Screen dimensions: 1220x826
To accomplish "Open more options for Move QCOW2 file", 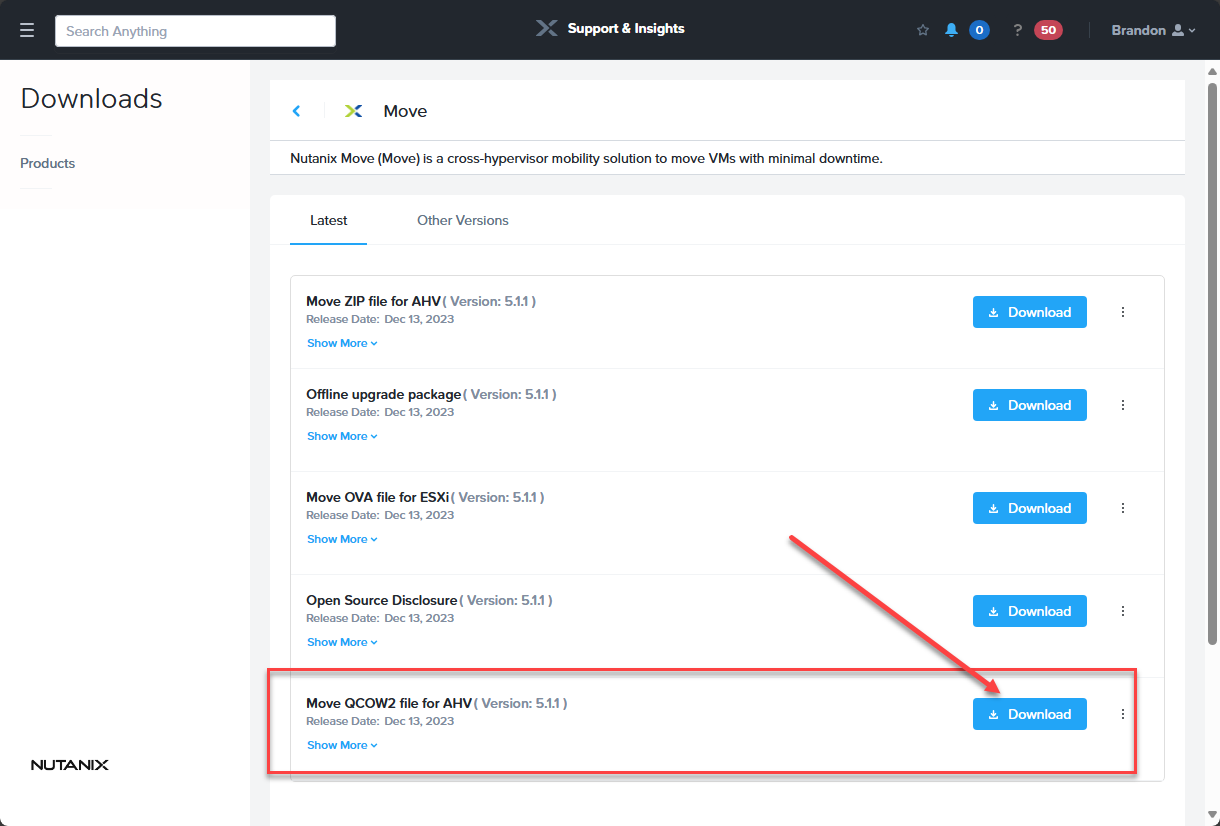I will (x=1122, y=714).
